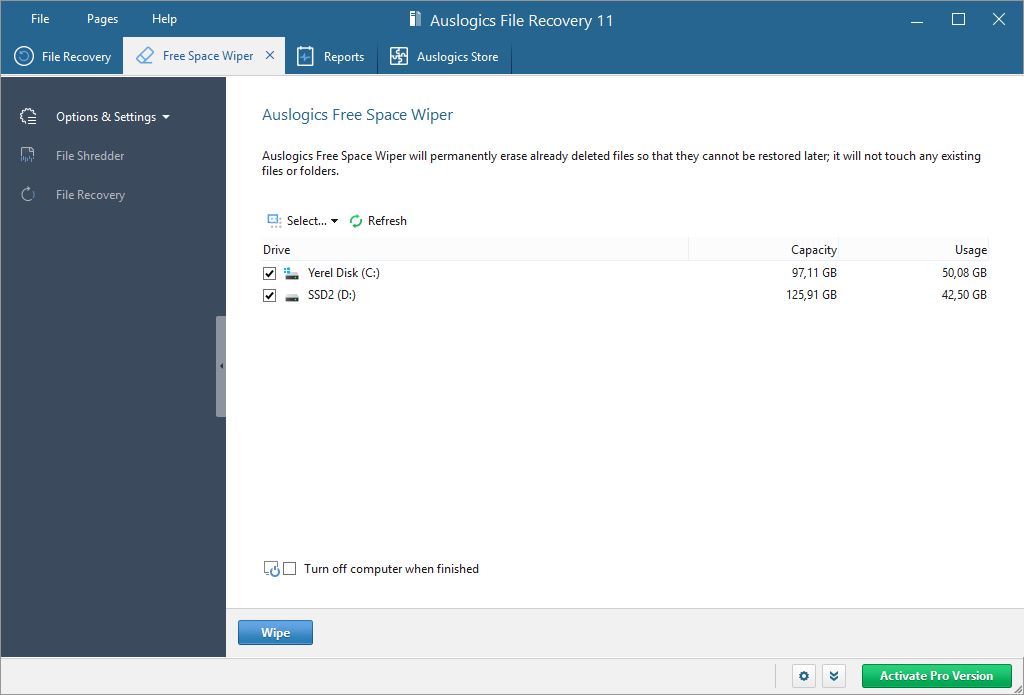This screenshot has width=1024, height=695.
Task: Sort by the Usage column header
Action: pos(914,250)
